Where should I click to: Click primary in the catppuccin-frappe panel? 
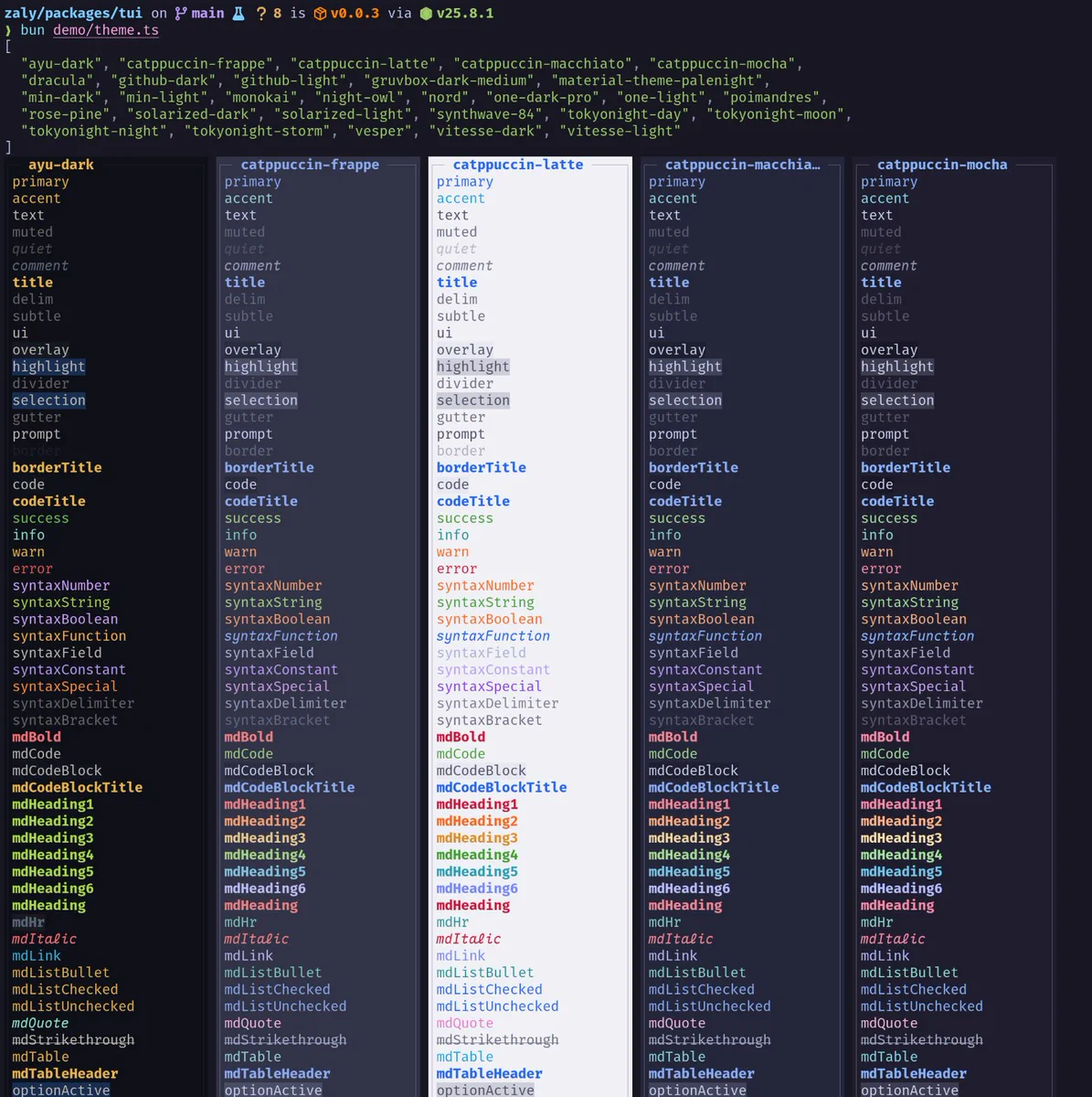tap(253, 182)
